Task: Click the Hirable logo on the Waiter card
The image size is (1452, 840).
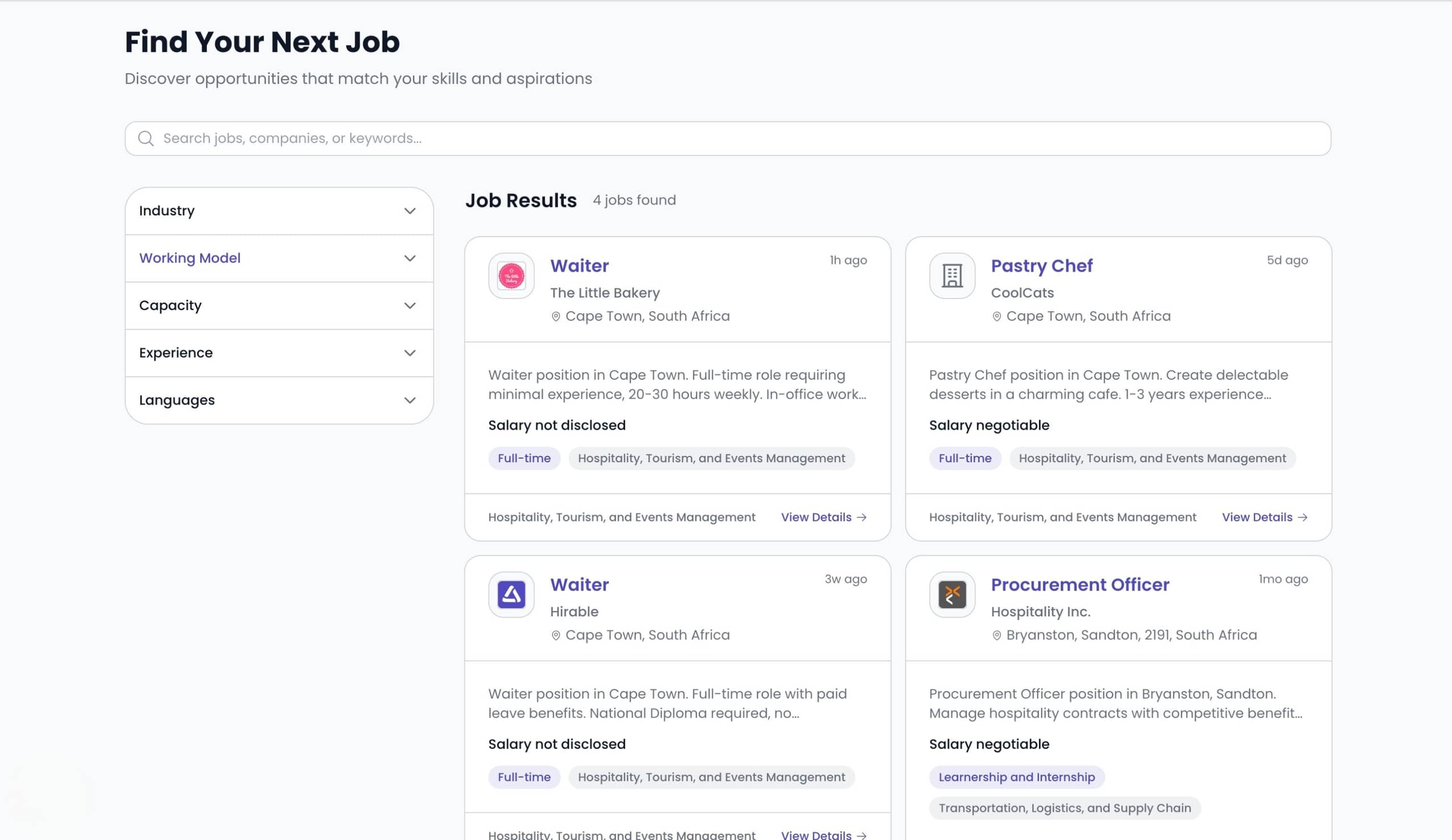Action: tap(510, 594)
